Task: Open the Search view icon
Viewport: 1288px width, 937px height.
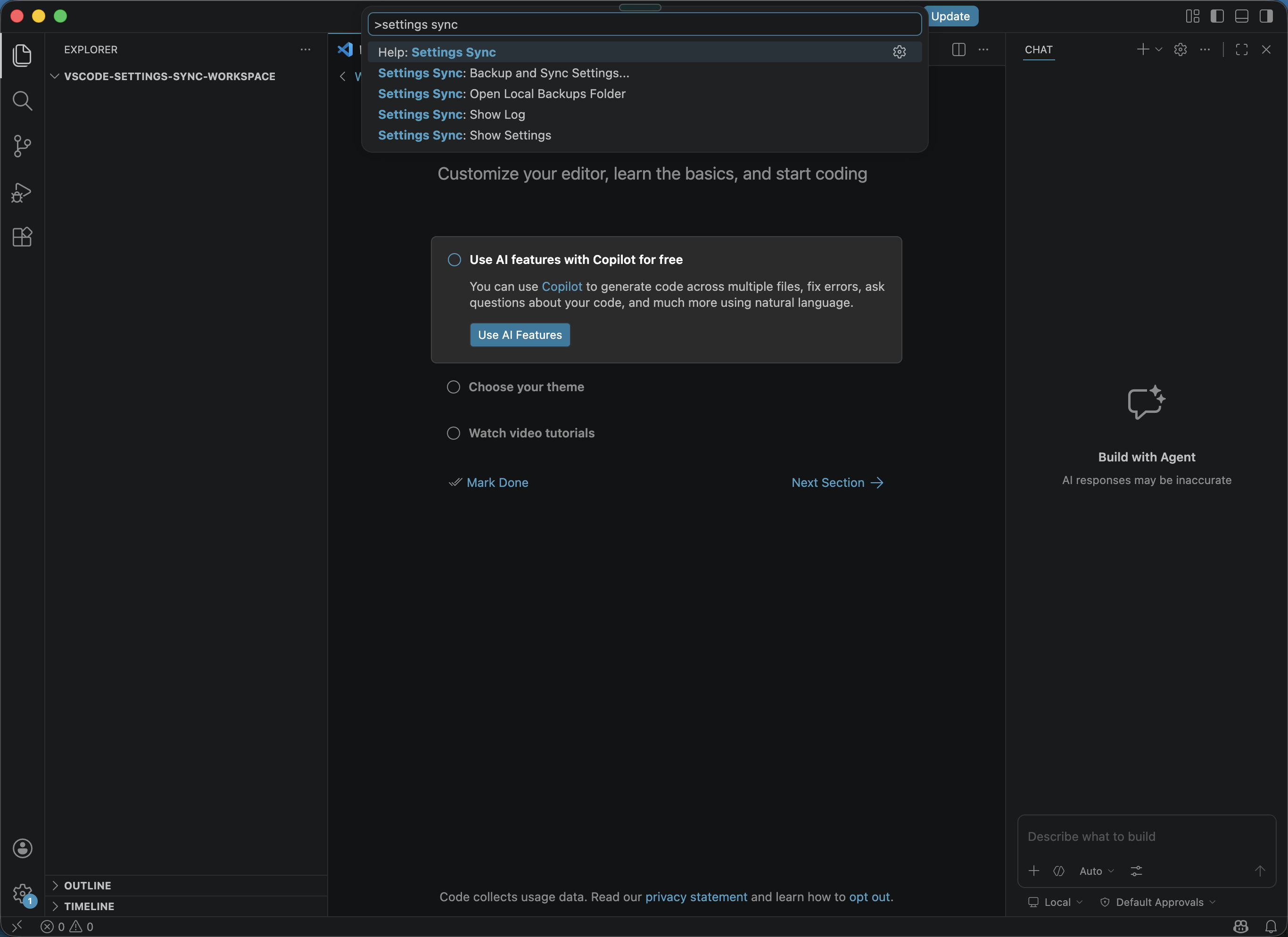Action: 22,101
